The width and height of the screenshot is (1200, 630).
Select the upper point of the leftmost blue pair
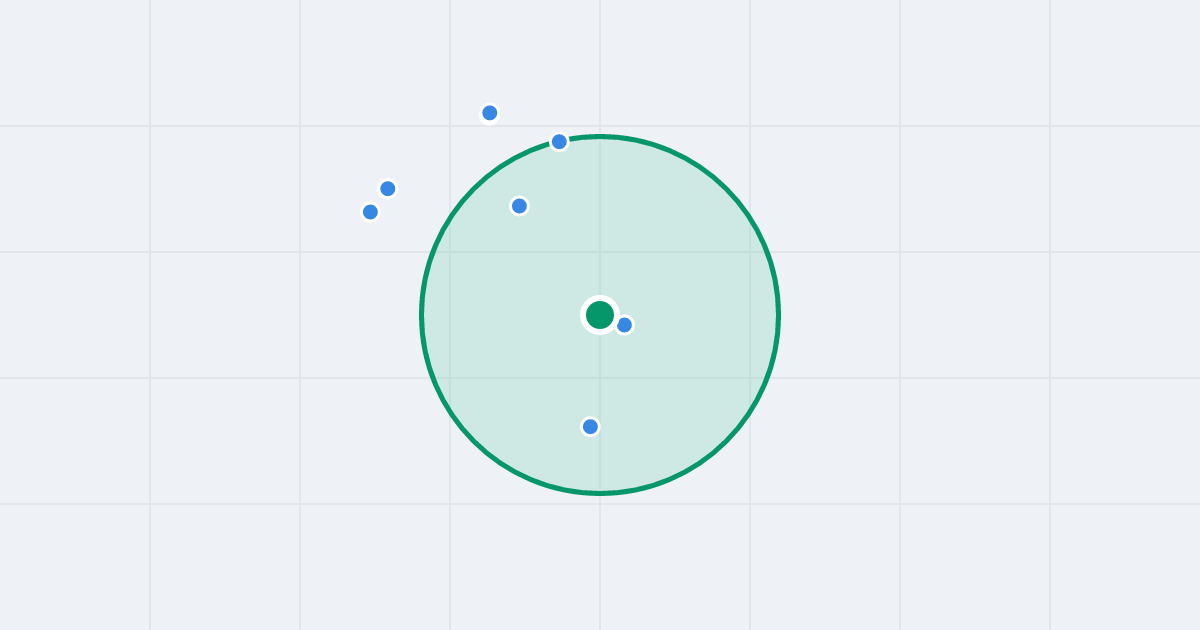tap(388, 189)
